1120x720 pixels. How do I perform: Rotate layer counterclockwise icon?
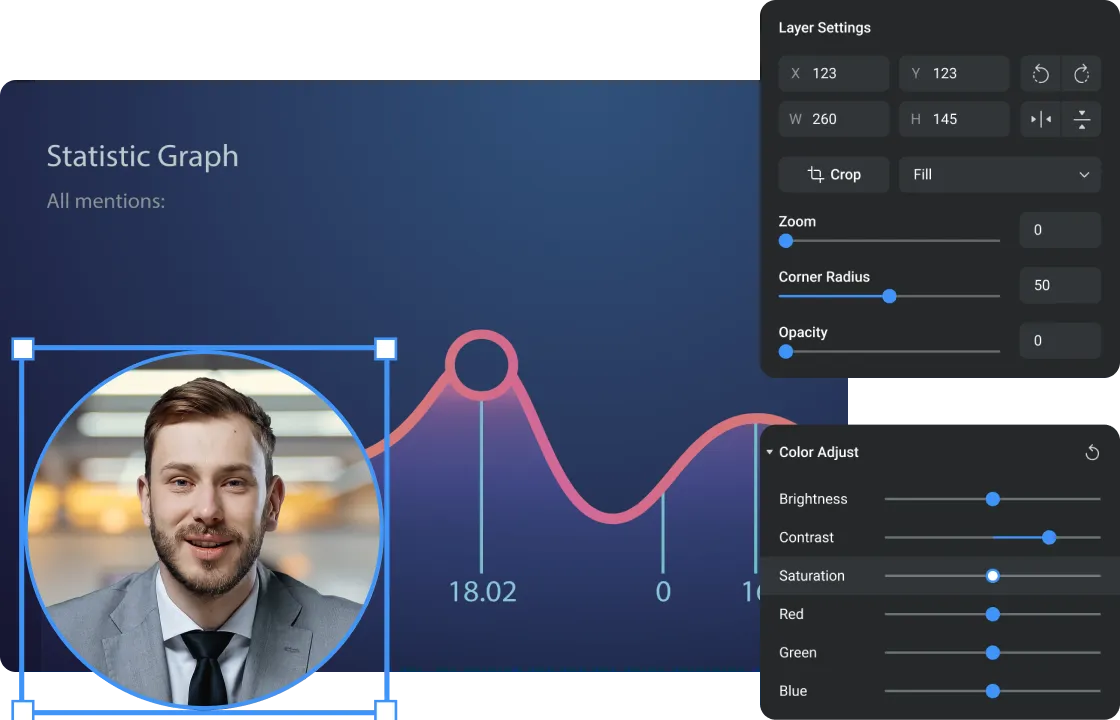tap(1040, 74)
